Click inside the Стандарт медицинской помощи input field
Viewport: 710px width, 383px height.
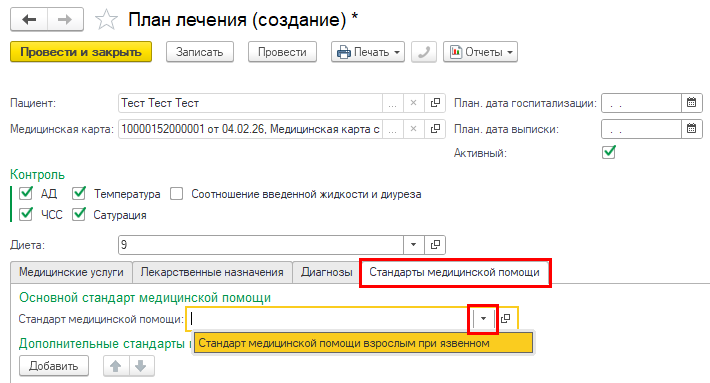pos(330,319)
